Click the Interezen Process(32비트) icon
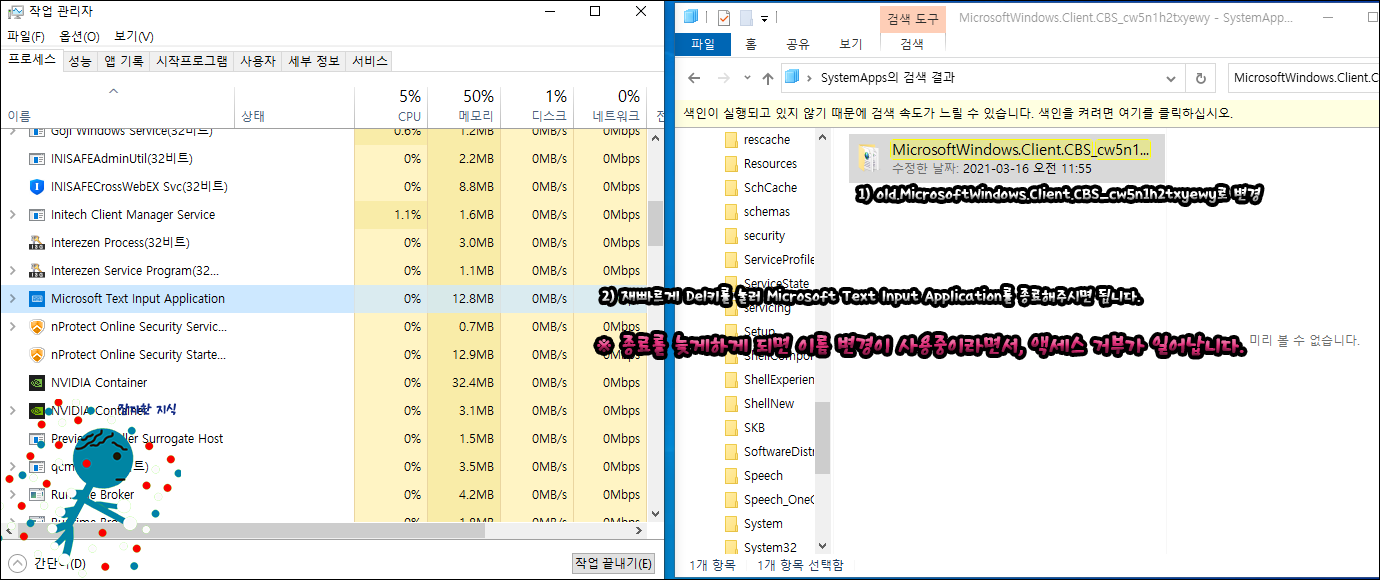Image resolution: width=1380 pixels, height=580 pixels. [x=37, y=242]
